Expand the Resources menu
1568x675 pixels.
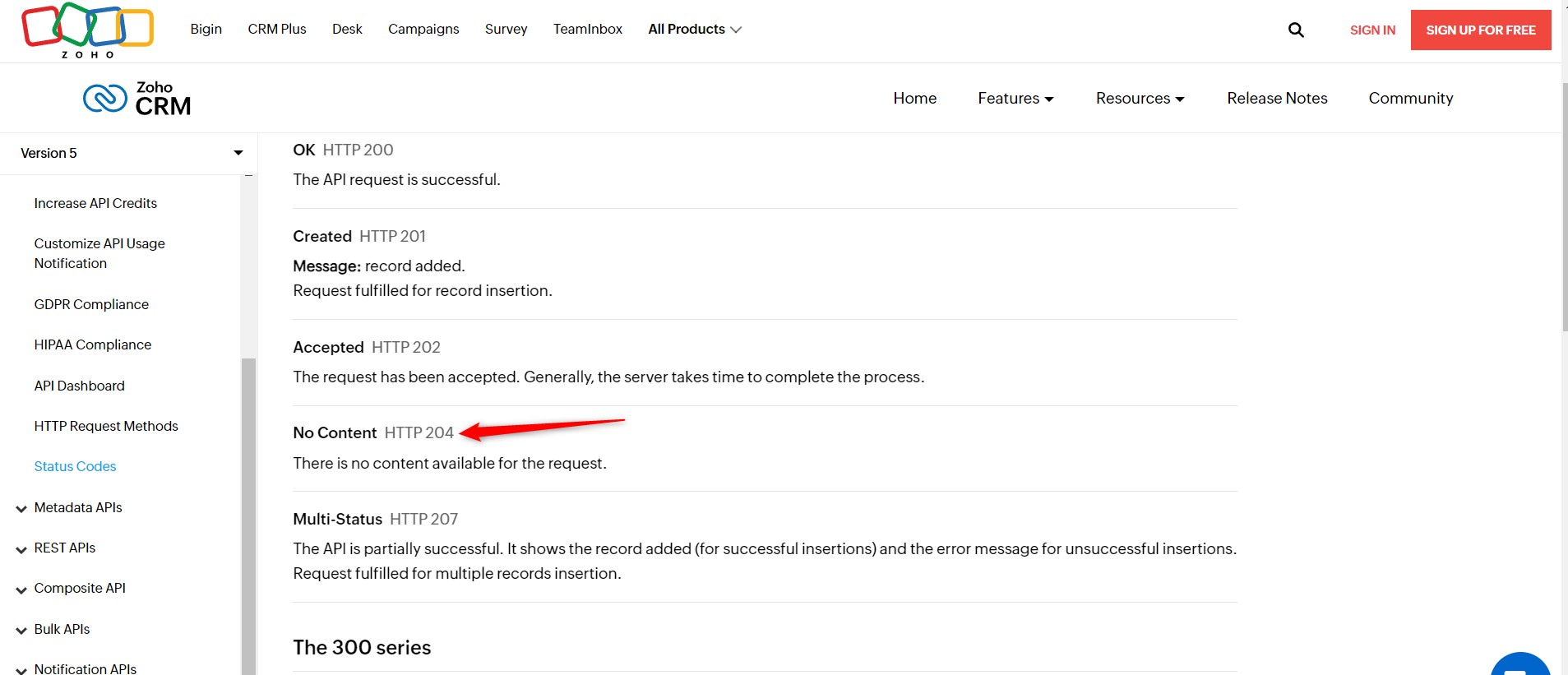click(1140, 99)
